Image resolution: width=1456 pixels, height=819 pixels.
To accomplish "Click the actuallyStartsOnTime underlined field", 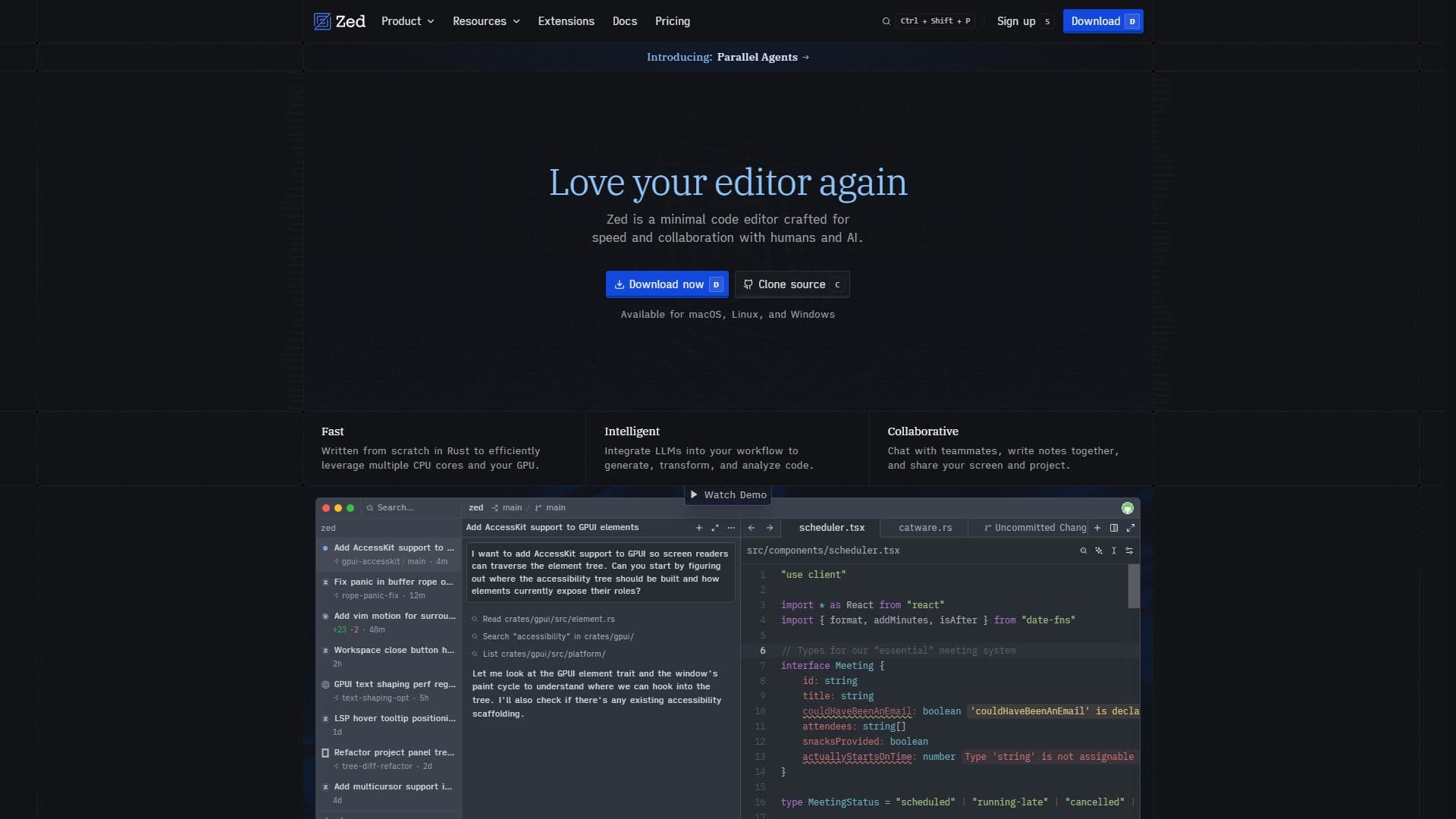I will point(857,757).
